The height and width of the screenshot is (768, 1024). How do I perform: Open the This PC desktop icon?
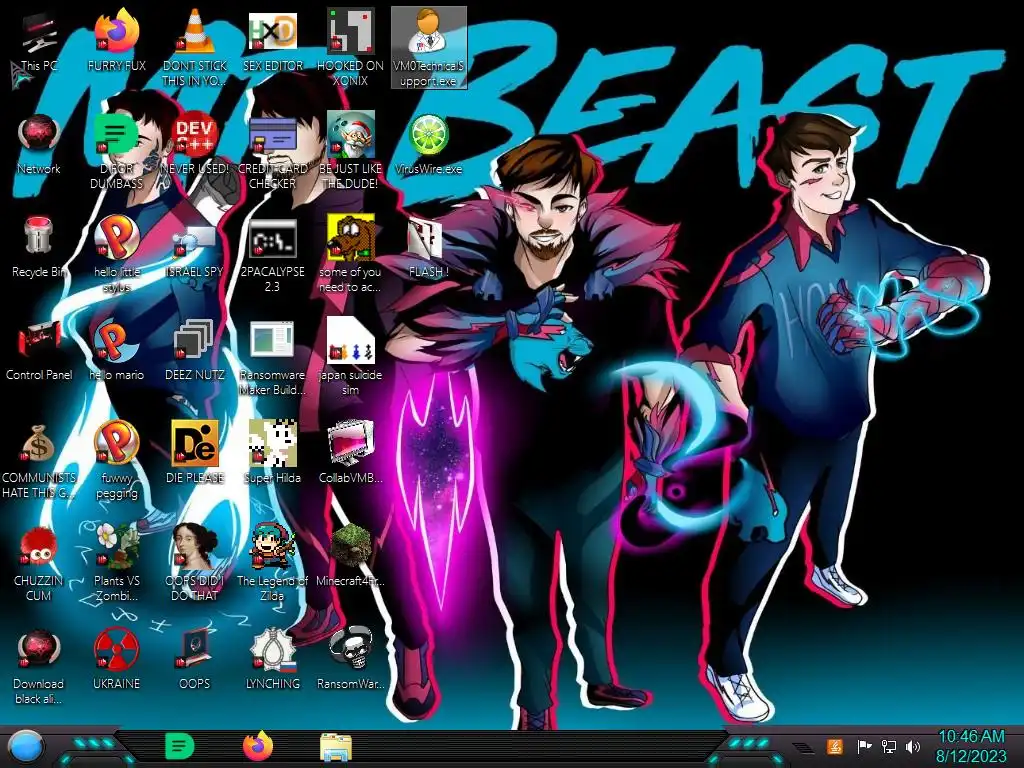39,42
